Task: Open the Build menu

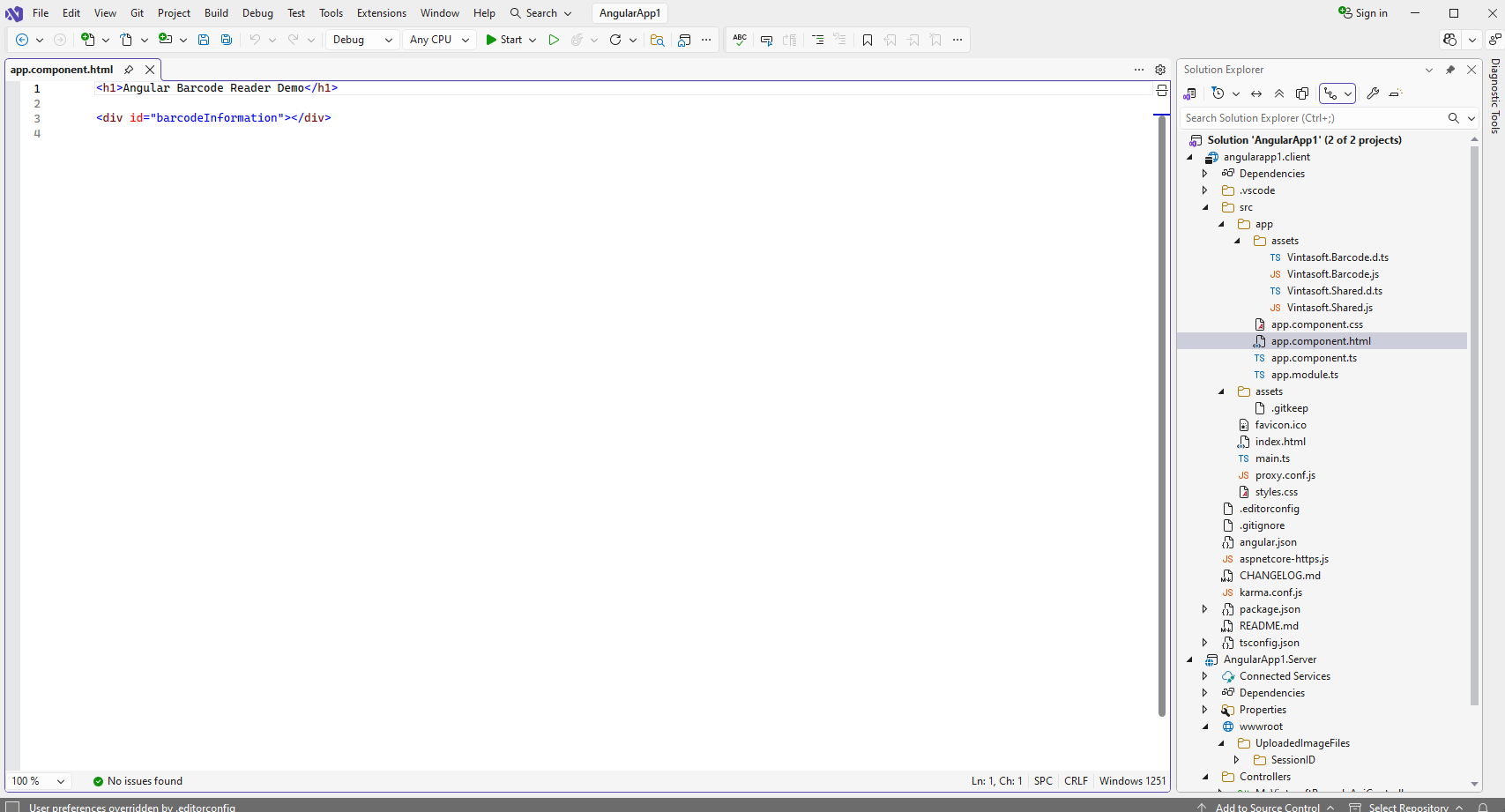Action: [216, 13]
